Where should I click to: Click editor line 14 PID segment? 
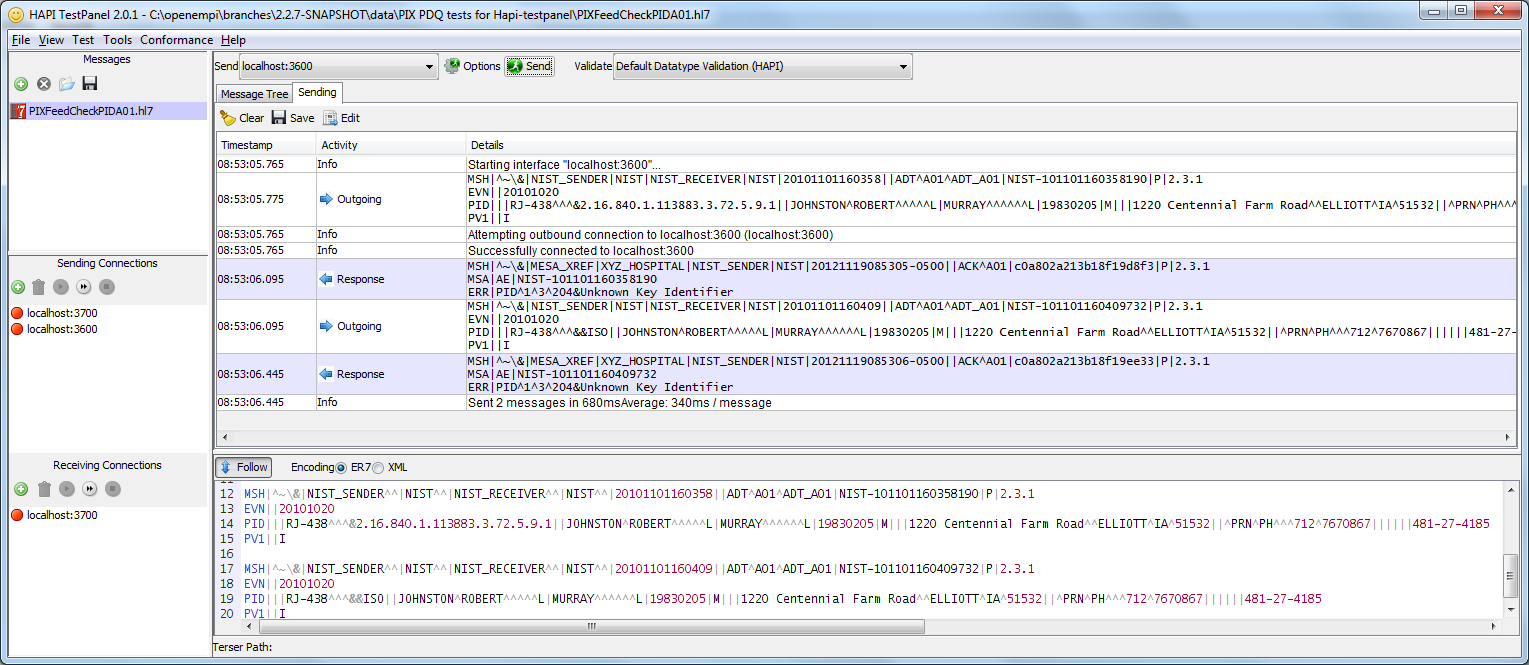868,524
